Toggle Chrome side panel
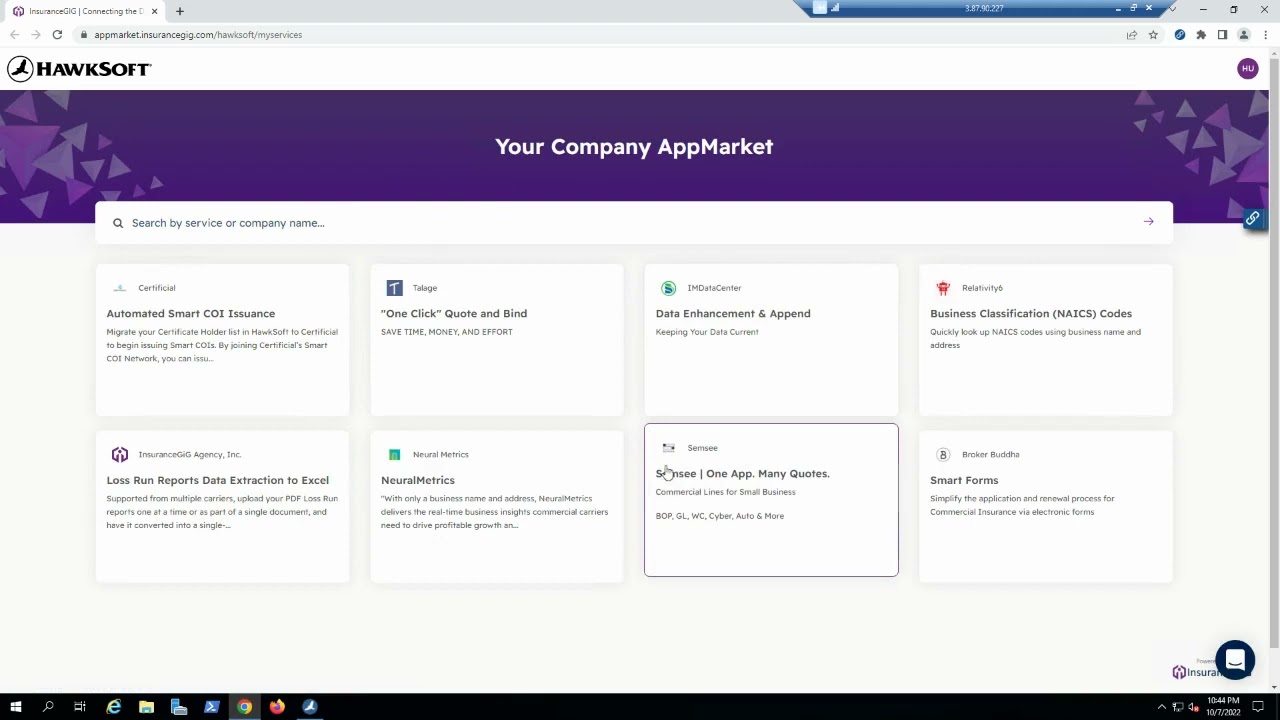 [1222, 35]
